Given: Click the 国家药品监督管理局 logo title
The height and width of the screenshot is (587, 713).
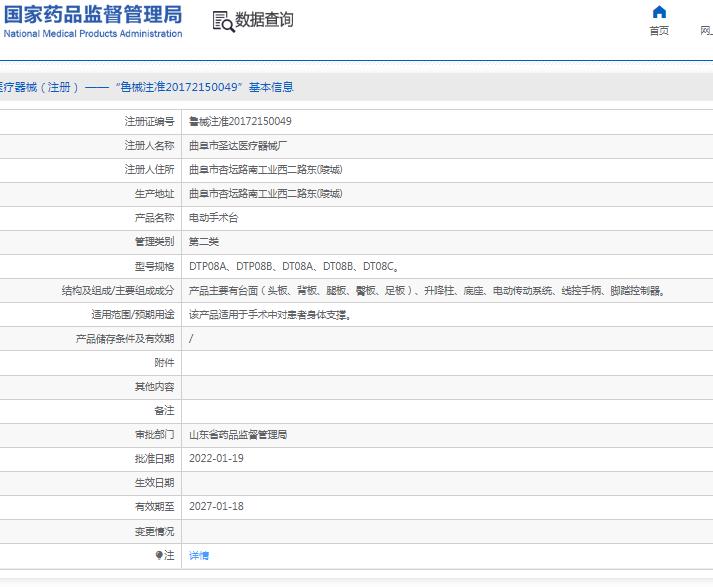Looking at the screenshot, I should click(93, 14).
